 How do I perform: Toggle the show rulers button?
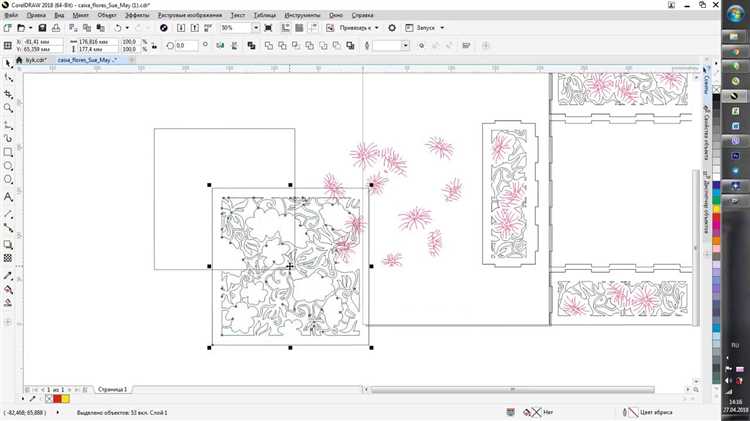(x=286, y=28)
